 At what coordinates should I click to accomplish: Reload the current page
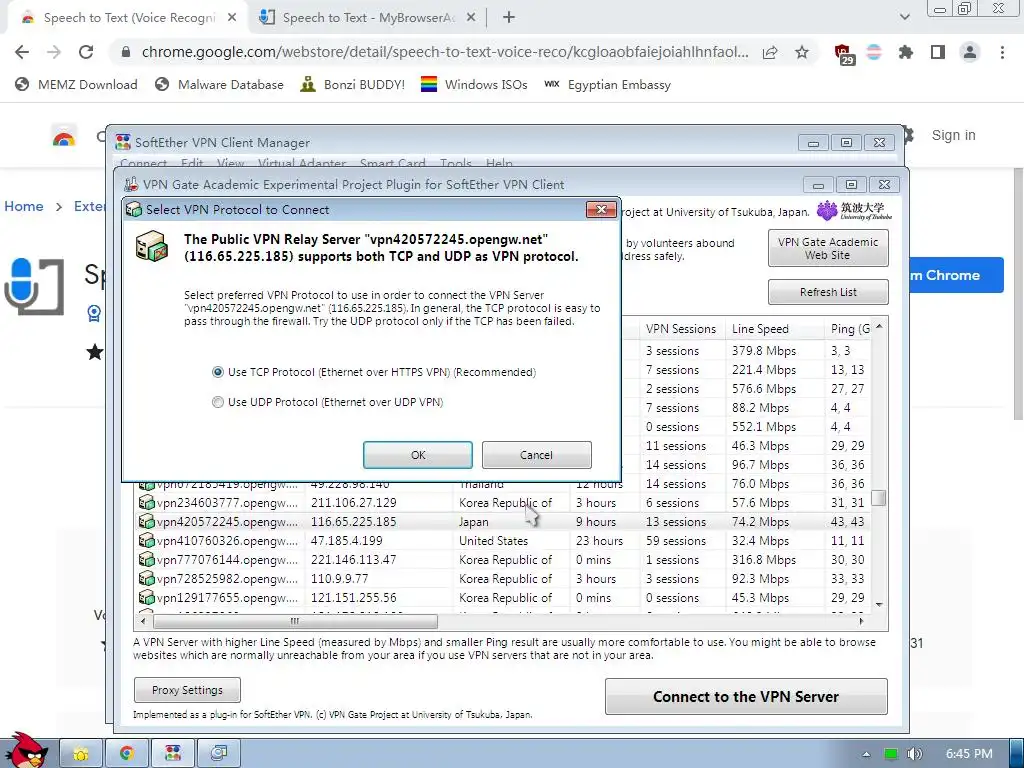(86, 52)
